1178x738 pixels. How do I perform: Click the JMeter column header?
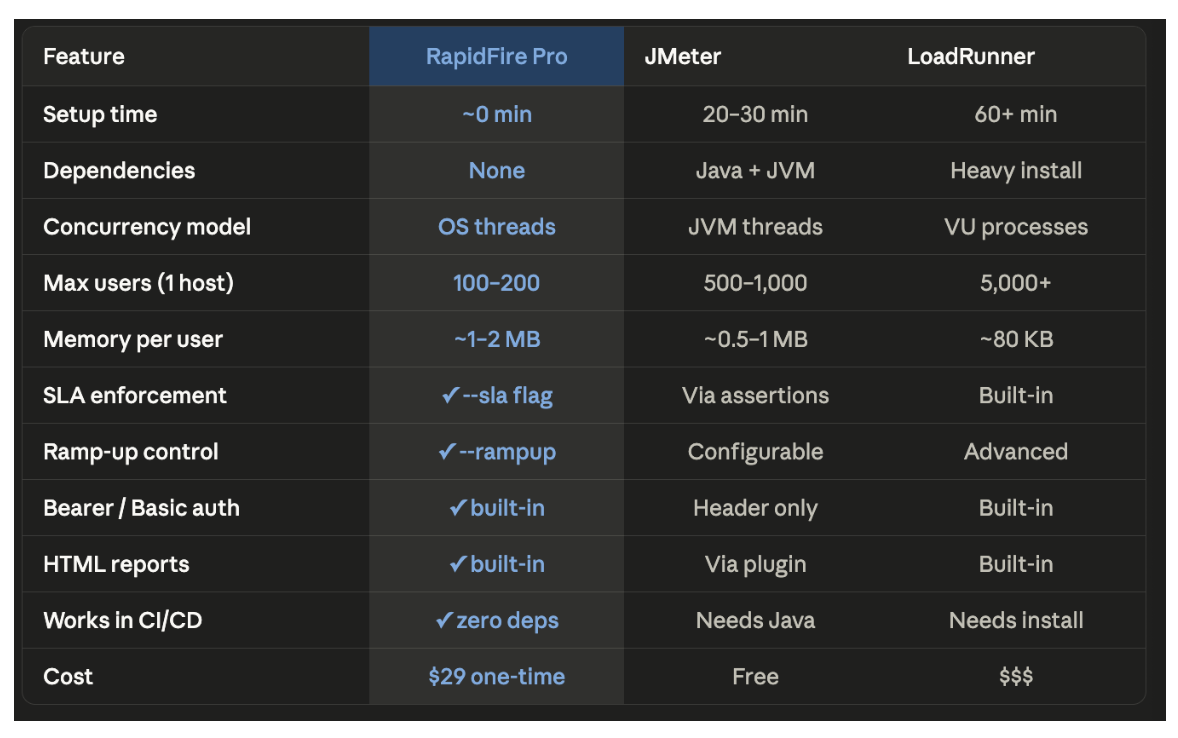point(682,56)
